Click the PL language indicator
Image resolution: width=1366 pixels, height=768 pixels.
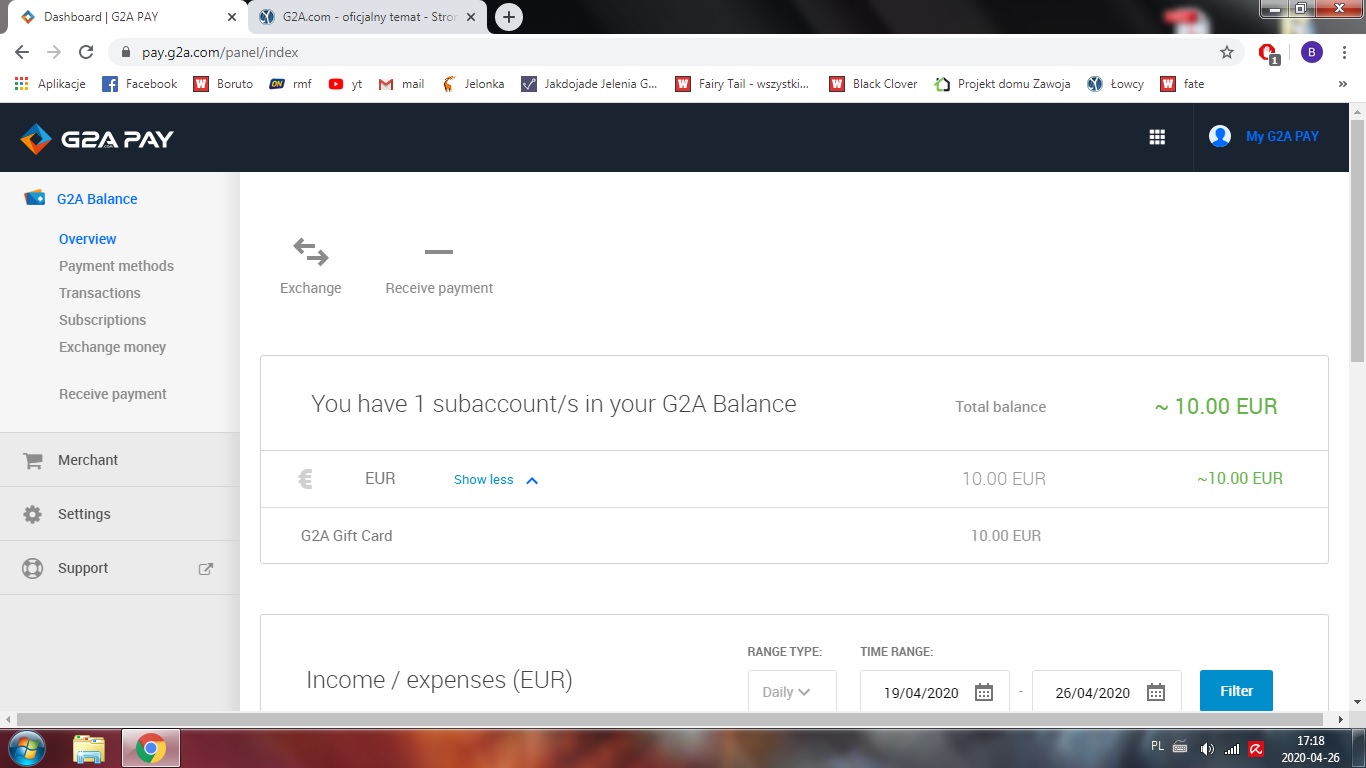click(x=1157, y=746)
